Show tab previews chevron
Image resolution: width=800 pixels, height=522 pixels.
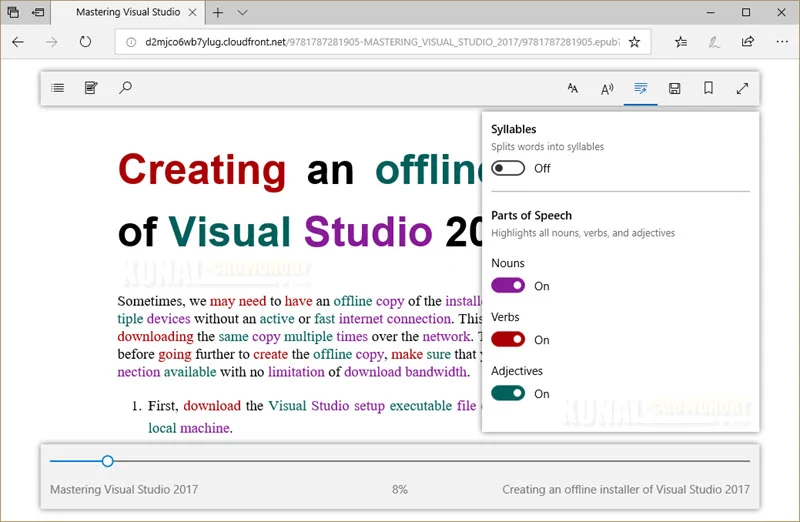pos(243,13)
